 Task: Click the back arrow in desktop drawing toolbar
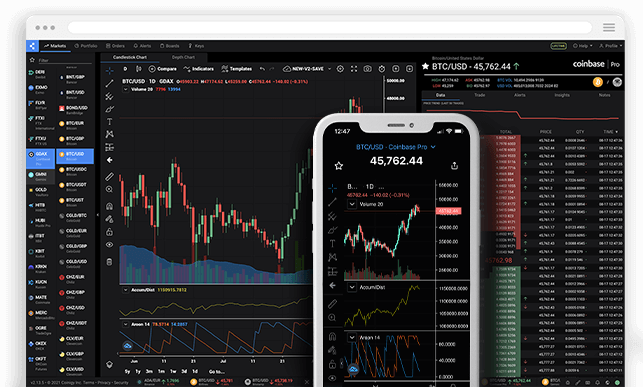109,160
